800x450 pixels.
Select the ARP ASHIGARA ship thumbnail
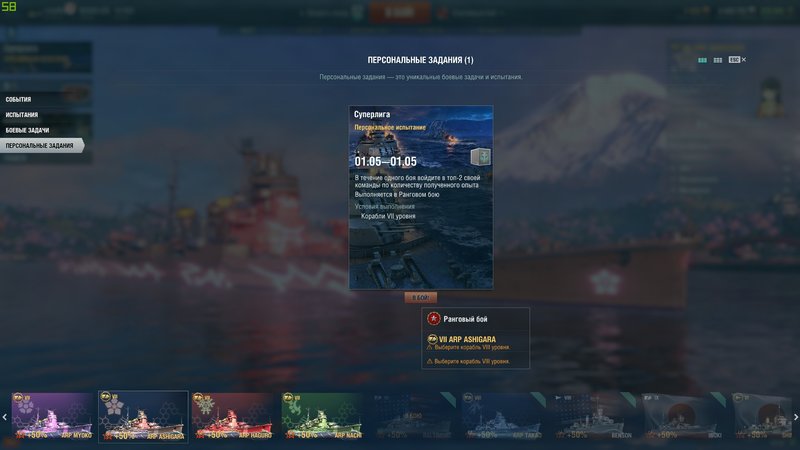click(x=143, y=416)
